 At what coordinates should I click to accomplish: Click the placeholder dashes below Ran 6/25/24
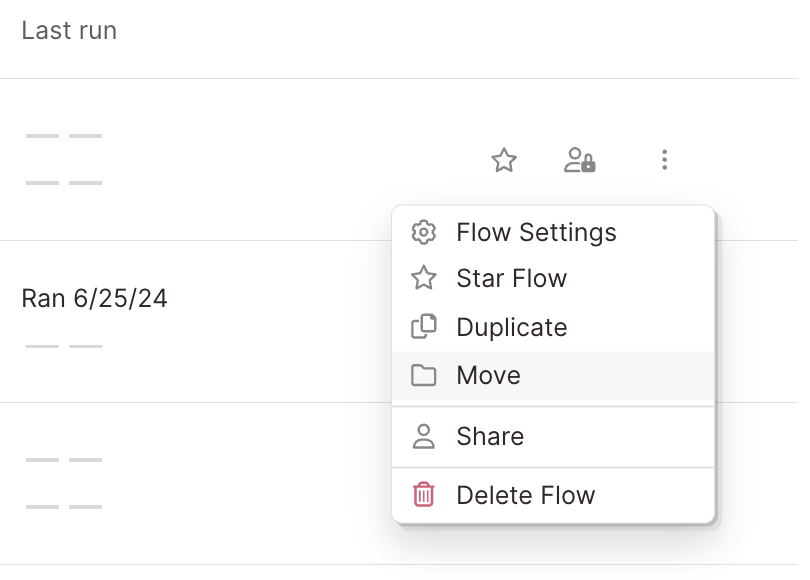(x=64, y=347)
